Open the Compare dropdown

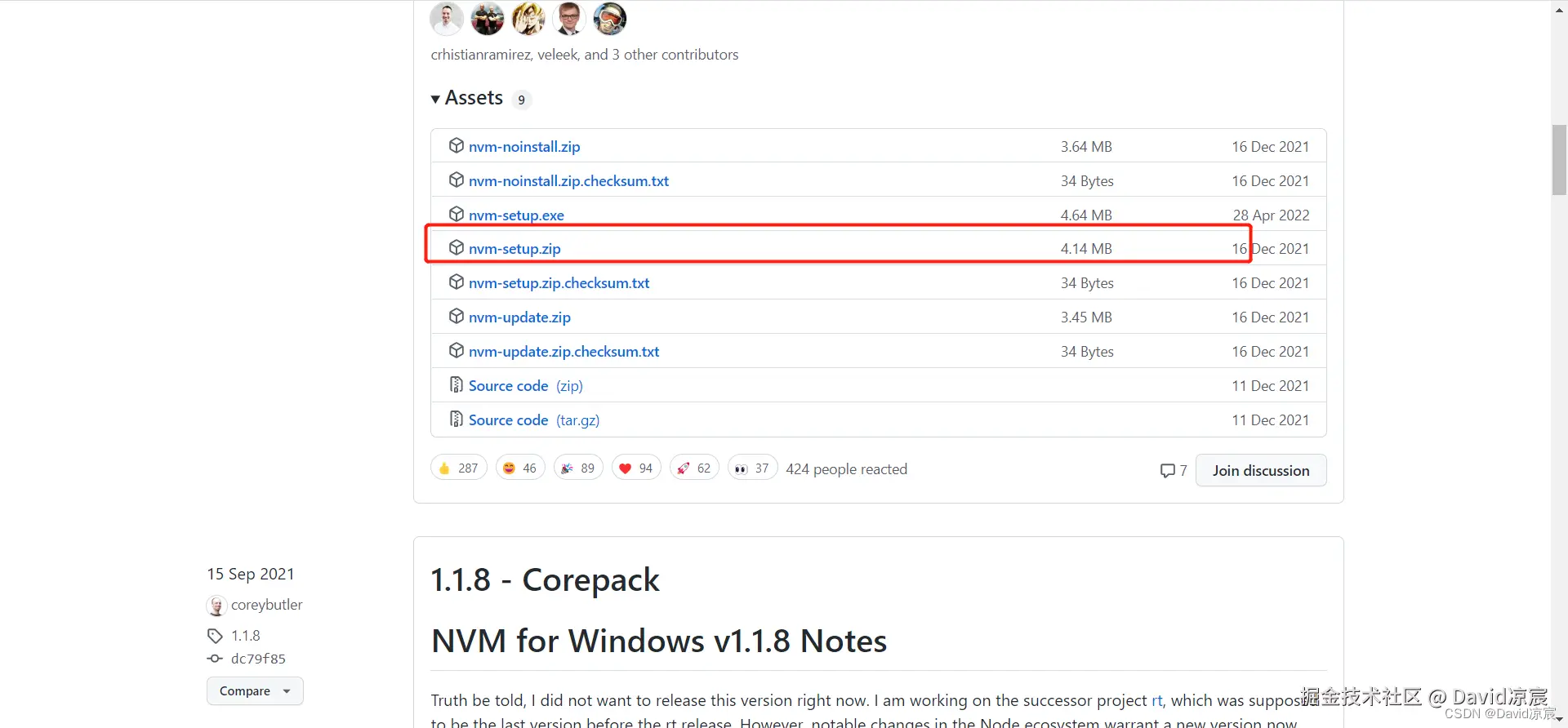(255, 691)
